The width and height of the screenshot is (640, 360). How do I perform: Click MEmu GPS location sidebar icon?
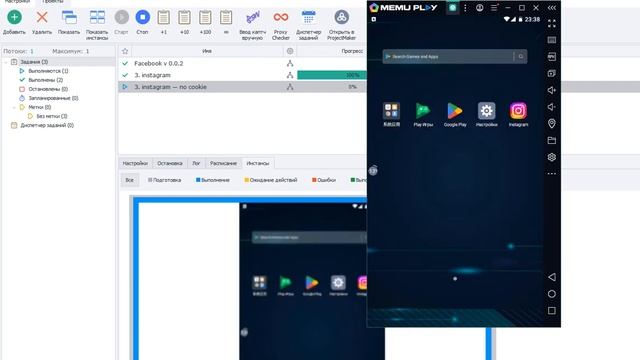click(552, 124)
